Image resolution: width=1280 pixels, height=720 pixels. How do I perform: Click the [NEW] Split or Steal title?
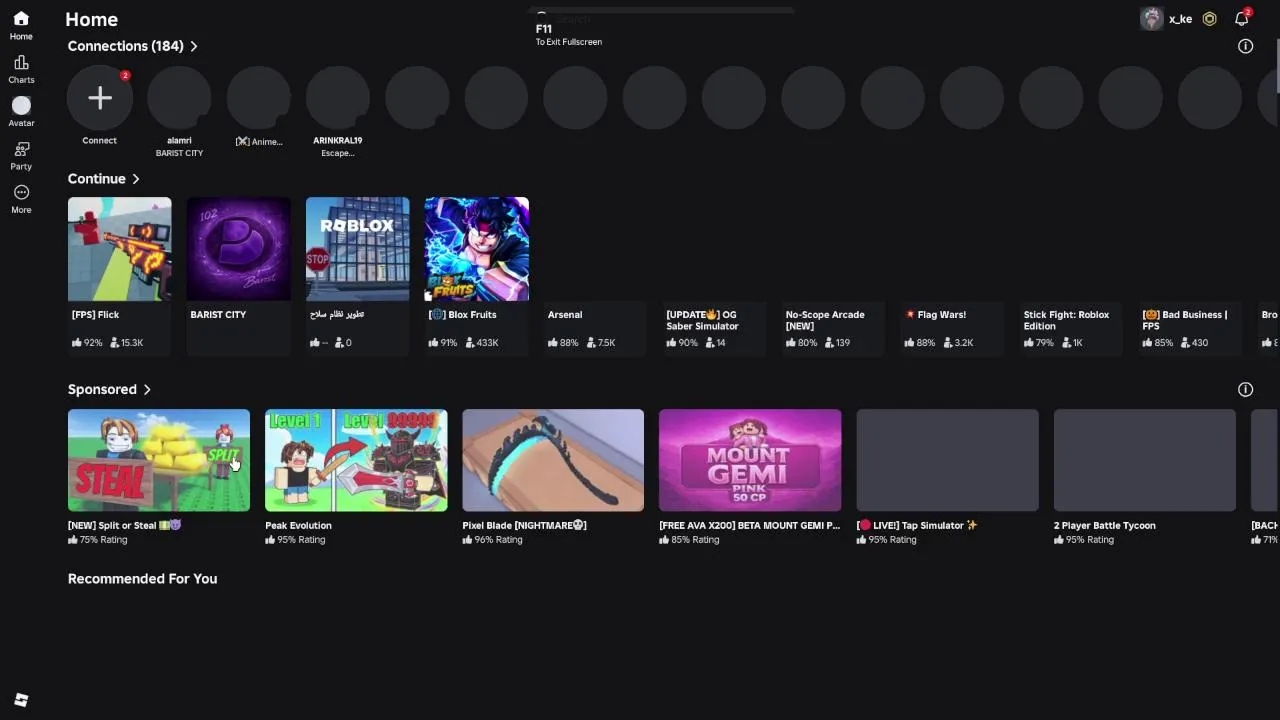click(x=124, y=526)
